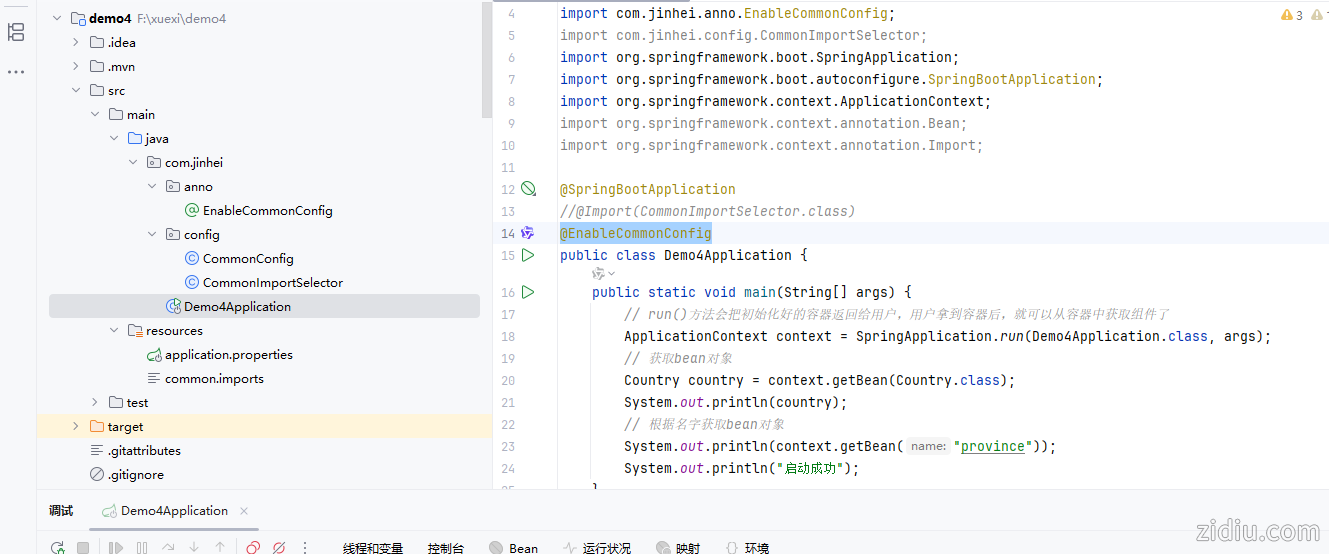This screenshot has width=1329, height=554.
Task: Collapse the config package node
Action: (152, 235)
